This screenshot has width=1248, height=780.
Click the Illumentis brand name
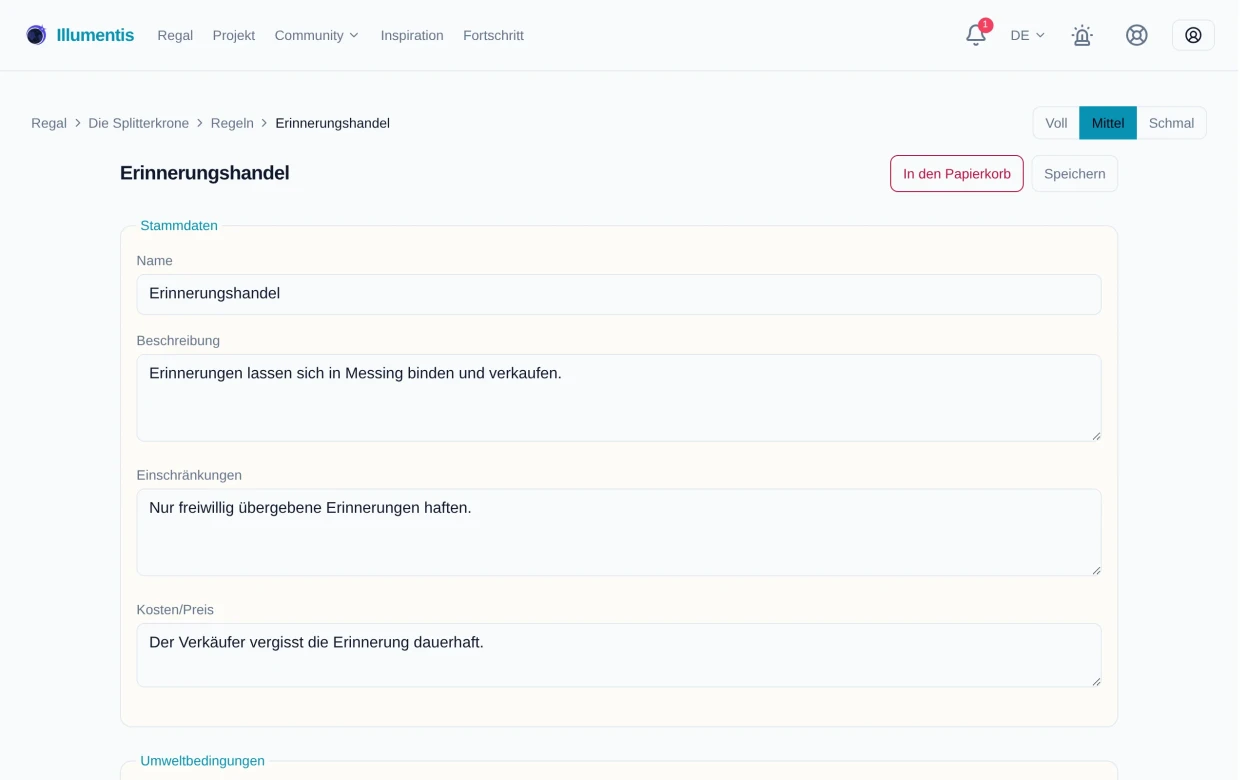click(95, 35)
